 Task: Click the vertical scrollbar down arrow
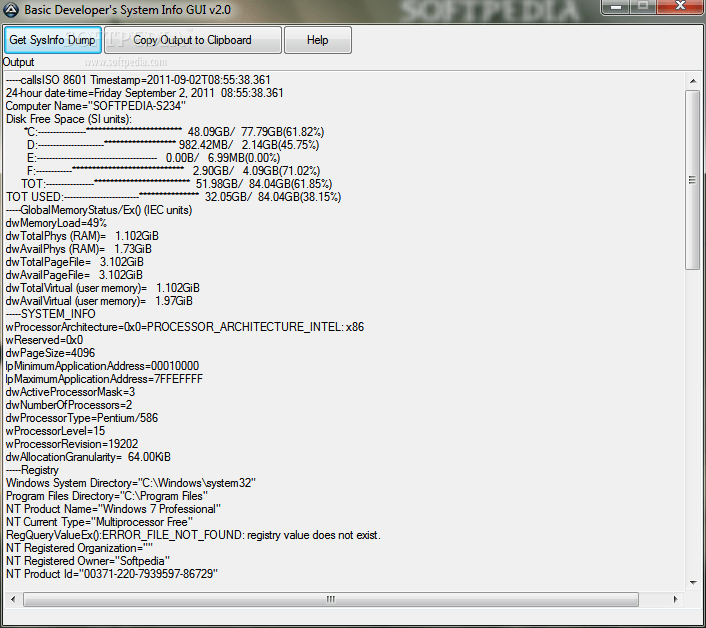(x=693, y=583)
